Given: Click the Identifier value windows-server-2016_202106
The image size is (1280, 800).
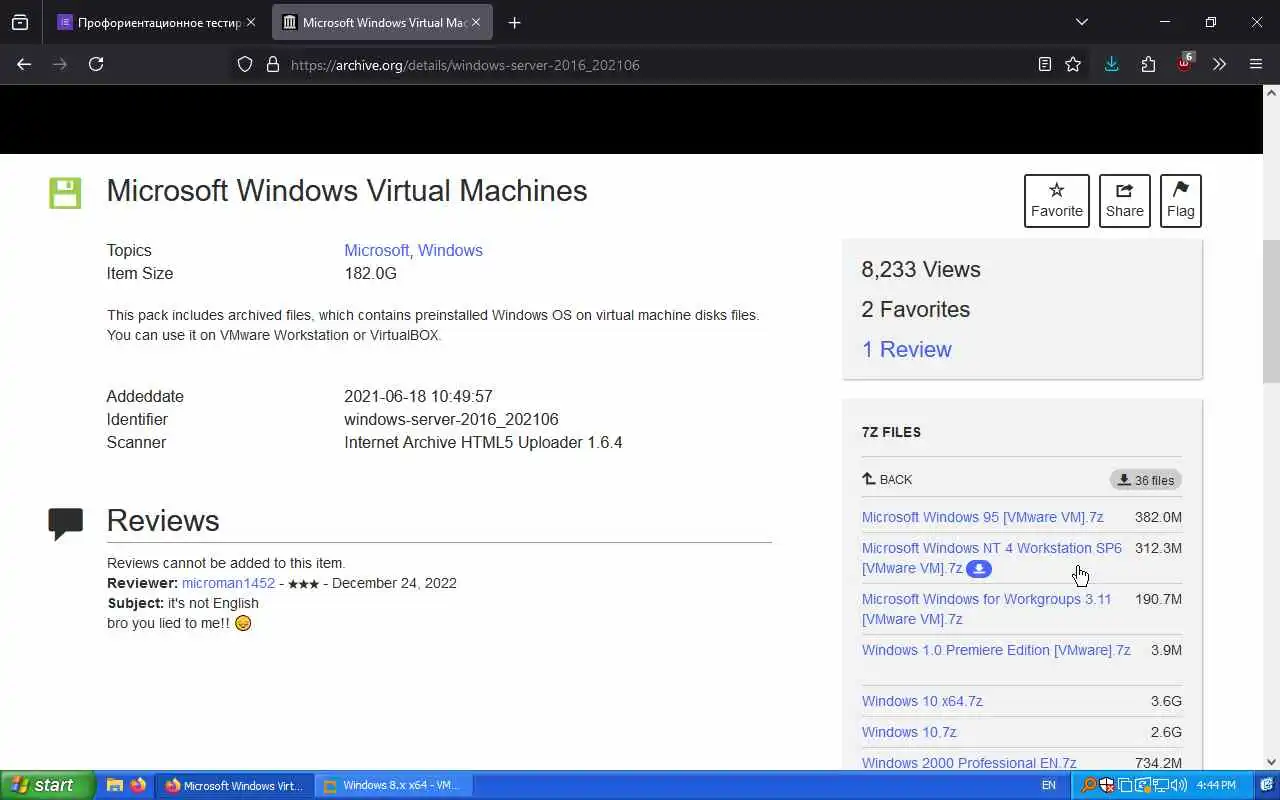Looking at the screenshot, I should pyautogui.click(x=451, y=419).
